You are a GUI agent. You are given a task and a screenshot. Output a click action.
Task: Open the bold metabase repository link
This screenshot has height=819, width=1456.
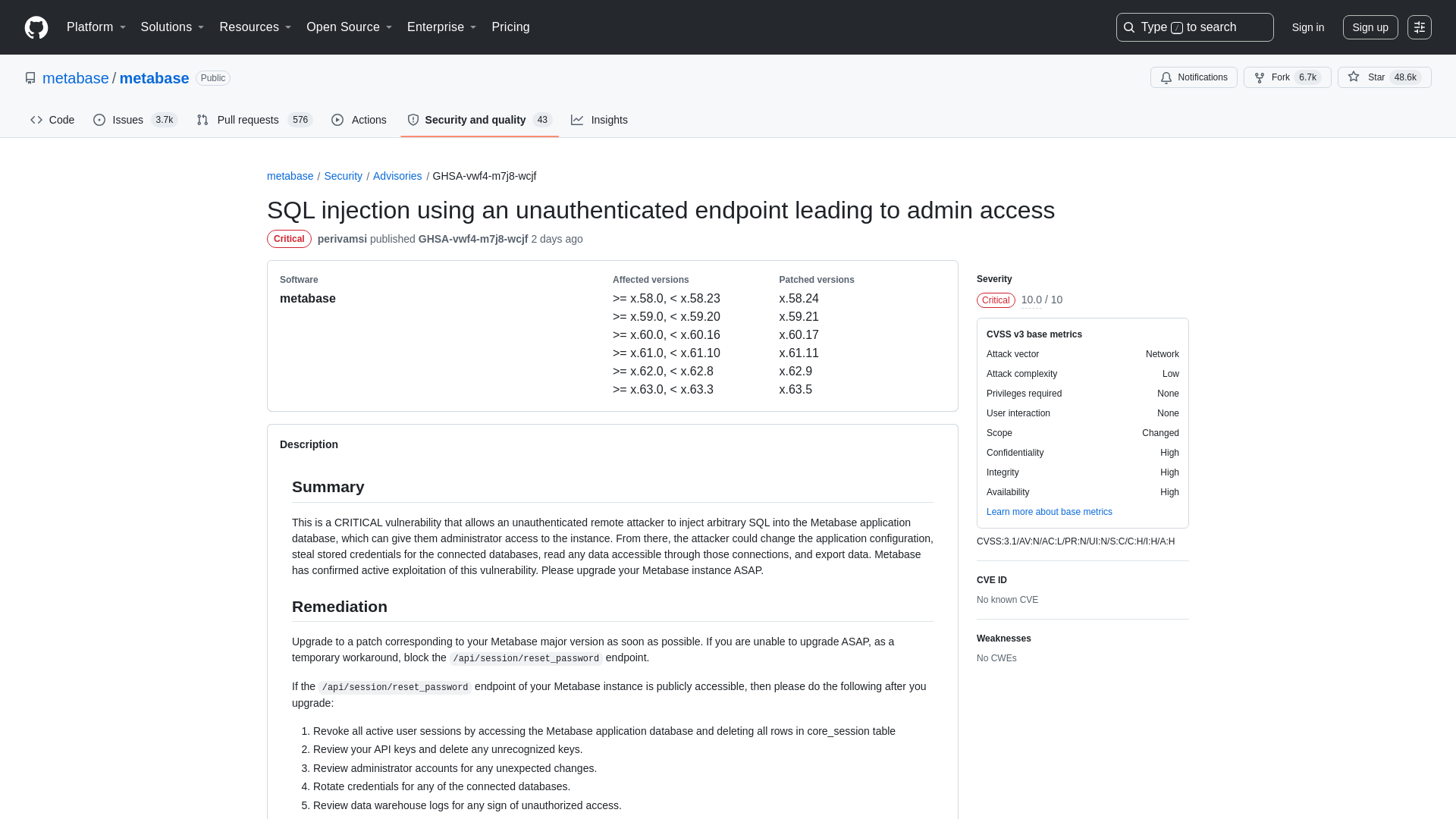(154, 78)
